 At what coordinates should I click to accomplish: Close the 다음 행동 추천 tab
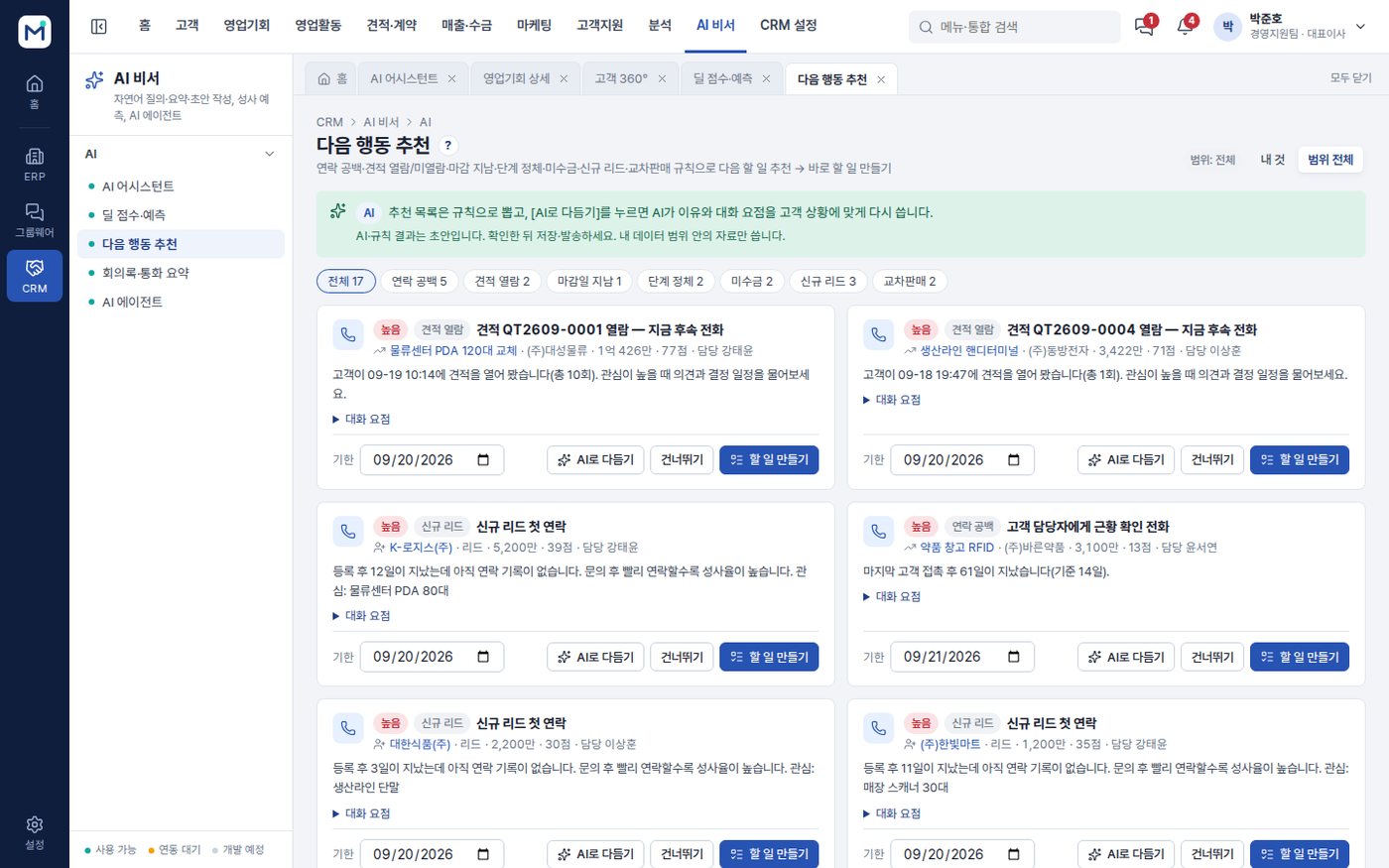pos(881,79)
